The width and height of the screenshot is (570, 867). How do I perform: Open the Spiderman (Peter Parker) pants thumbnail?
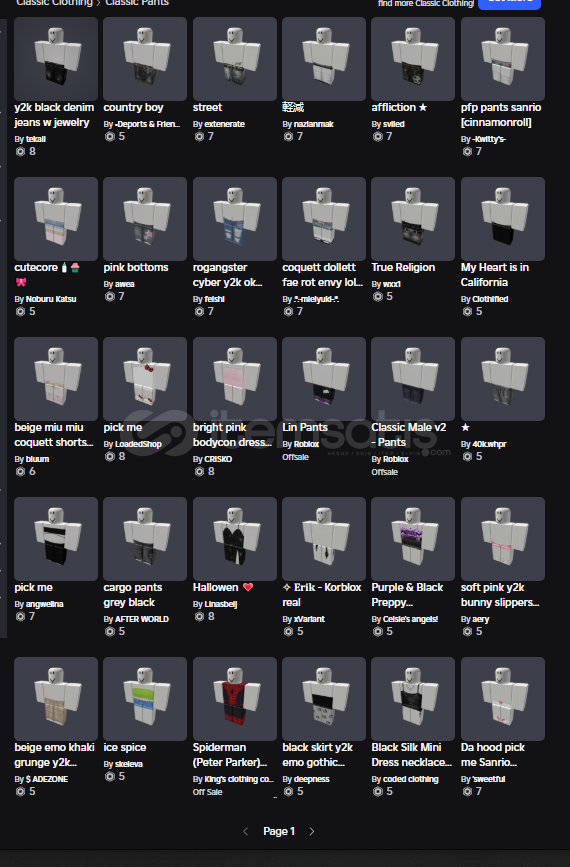point(234,699)
